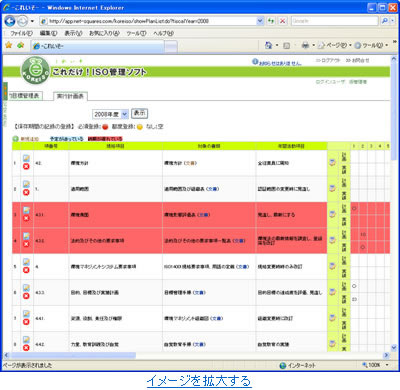Open recent pages dropdown beside Forward button
Image resolution: width=400 pixels, height=390 pixels.
point(32,21)
